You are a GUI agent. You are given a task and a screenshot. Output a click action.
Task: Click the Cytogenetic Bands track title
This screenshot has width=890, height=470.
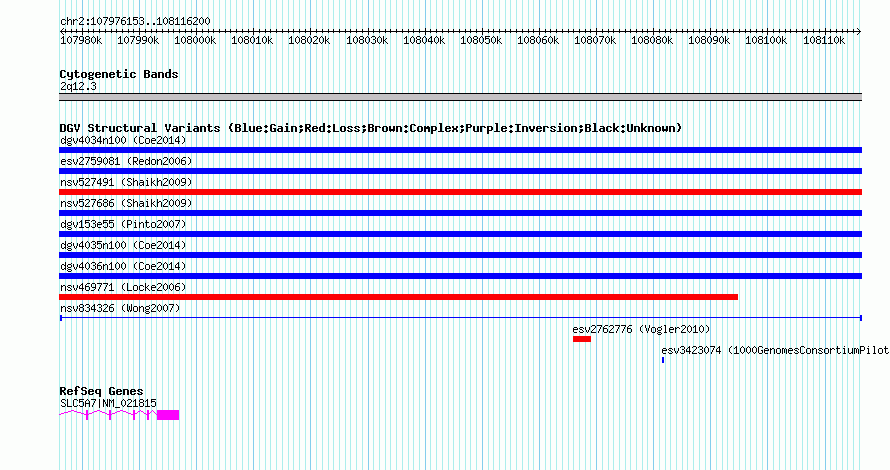pos(119,74)
